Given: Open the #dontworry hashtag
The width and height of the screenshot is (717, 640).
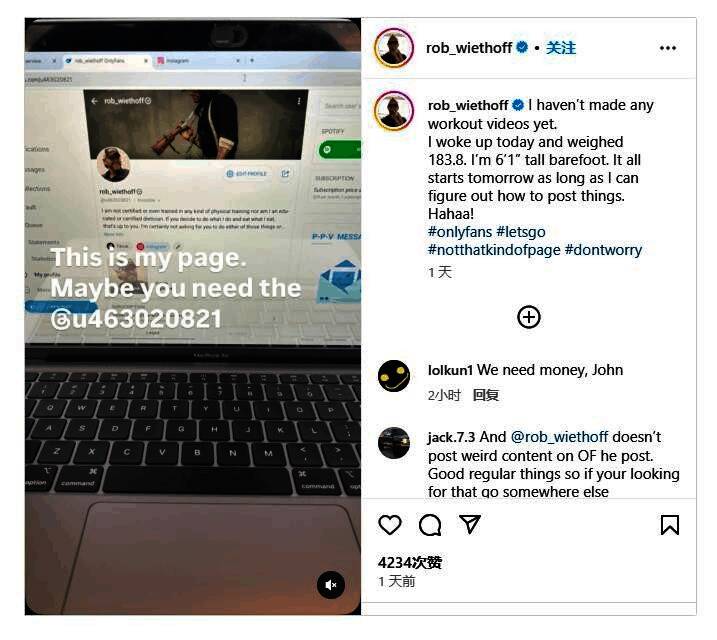Looking at the screenshot, I should [603, 250].
